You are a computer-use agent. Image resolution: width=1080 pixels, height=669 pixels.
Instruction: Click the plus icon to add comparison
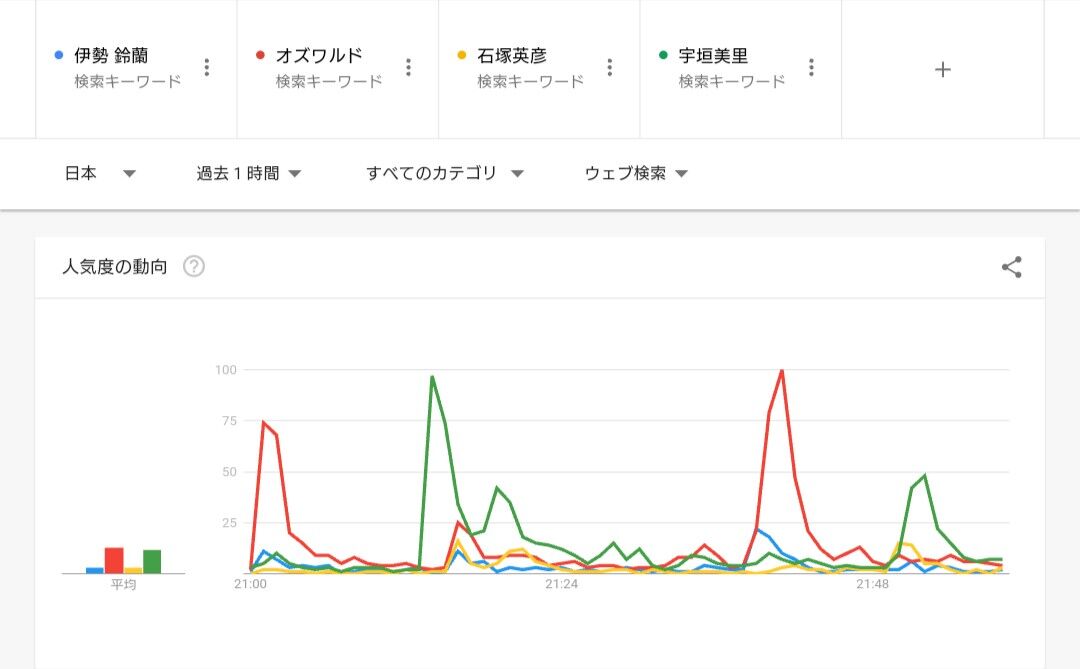tap(942, 69)
